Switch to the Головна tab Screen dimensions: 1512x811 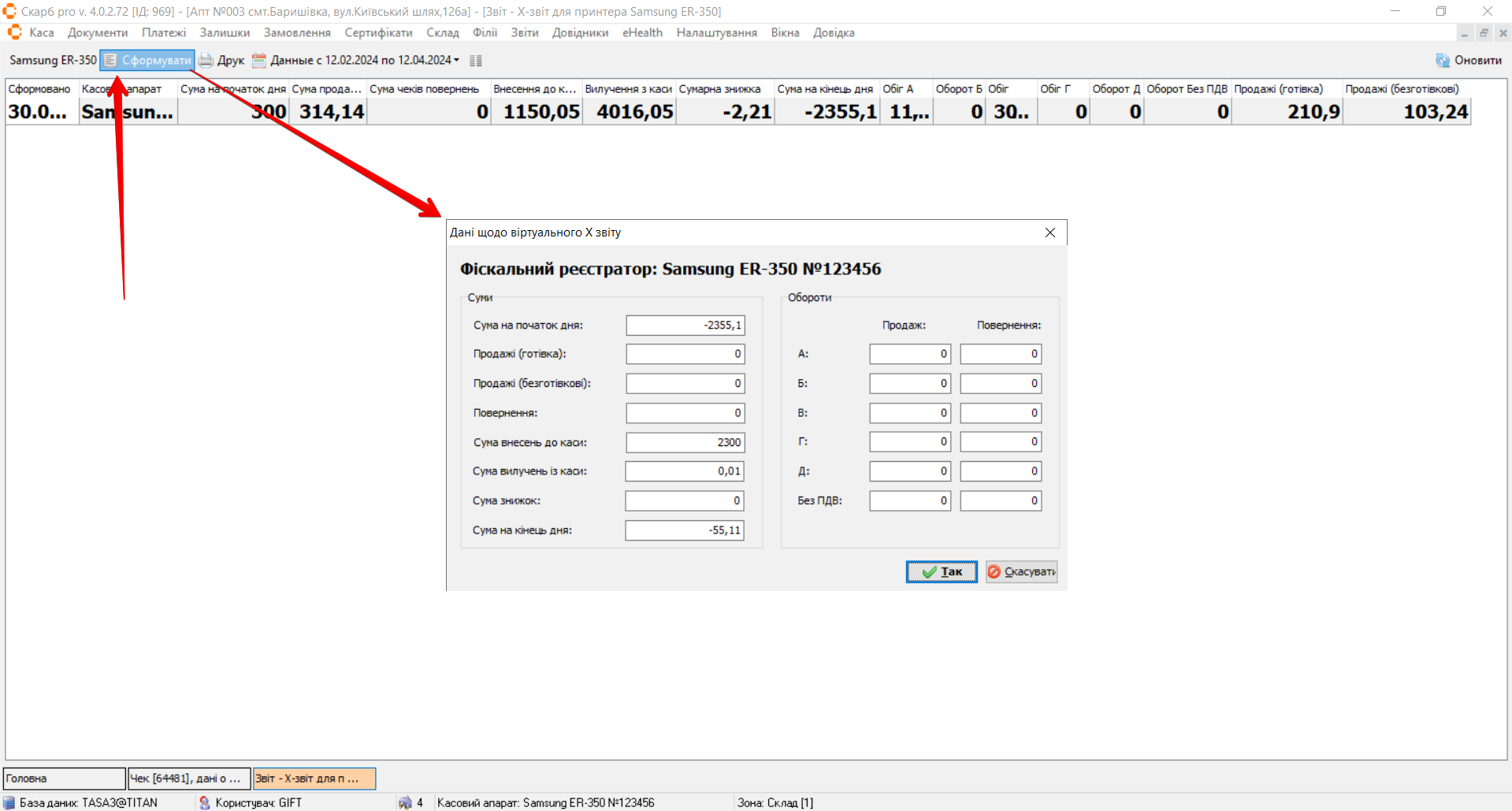pos(65,779)
